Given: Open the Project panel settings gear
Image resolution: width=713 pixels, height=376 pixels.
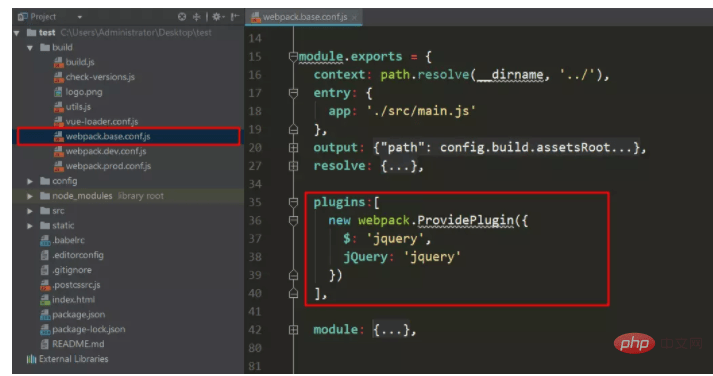Looking at the screenshot, I should coord(216,17).
